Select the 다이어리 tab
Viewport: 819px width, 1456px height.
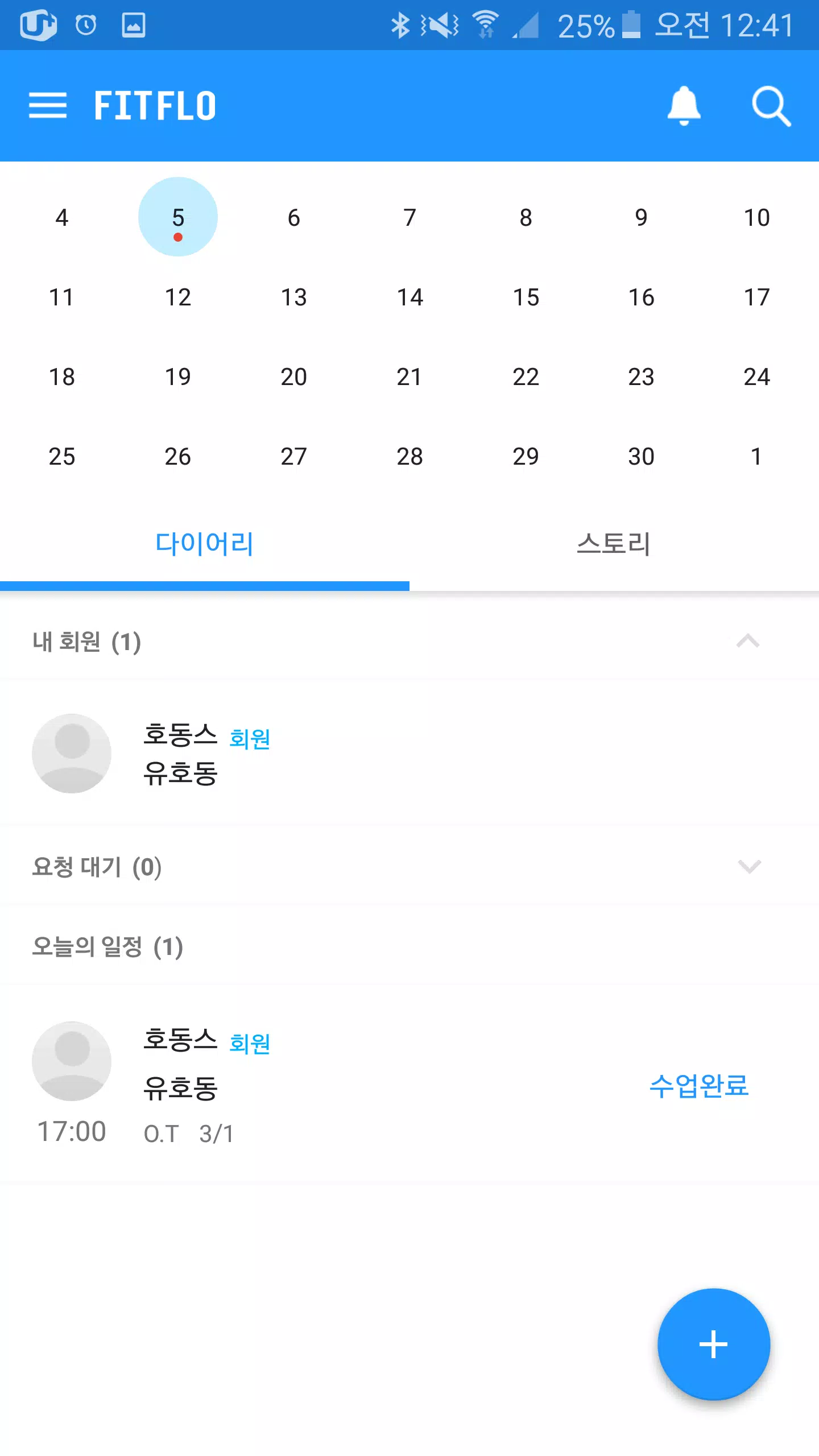coord(205,543)
